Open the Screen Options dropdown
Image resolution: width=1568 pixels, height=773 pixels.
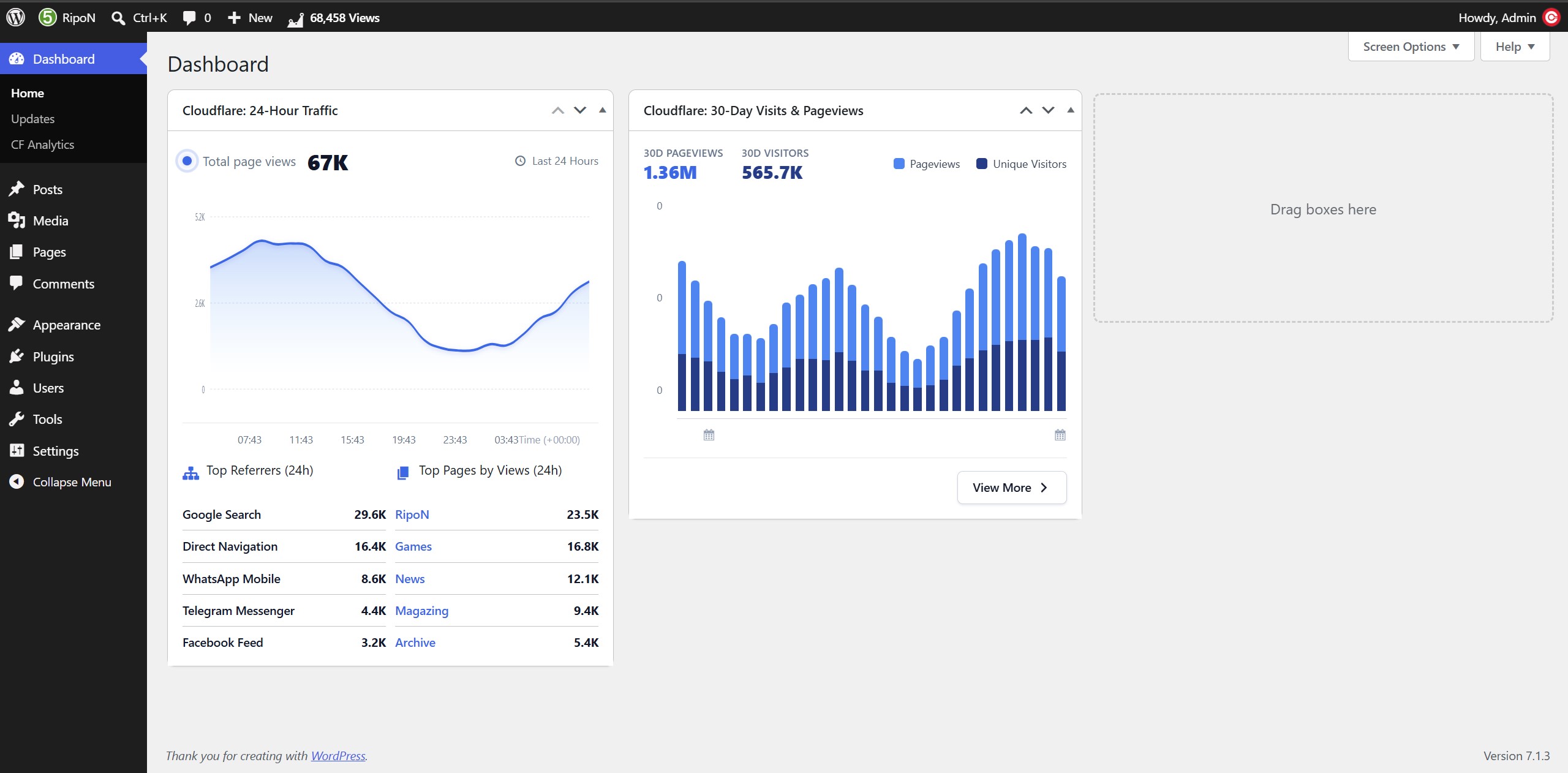[1411, 47]
